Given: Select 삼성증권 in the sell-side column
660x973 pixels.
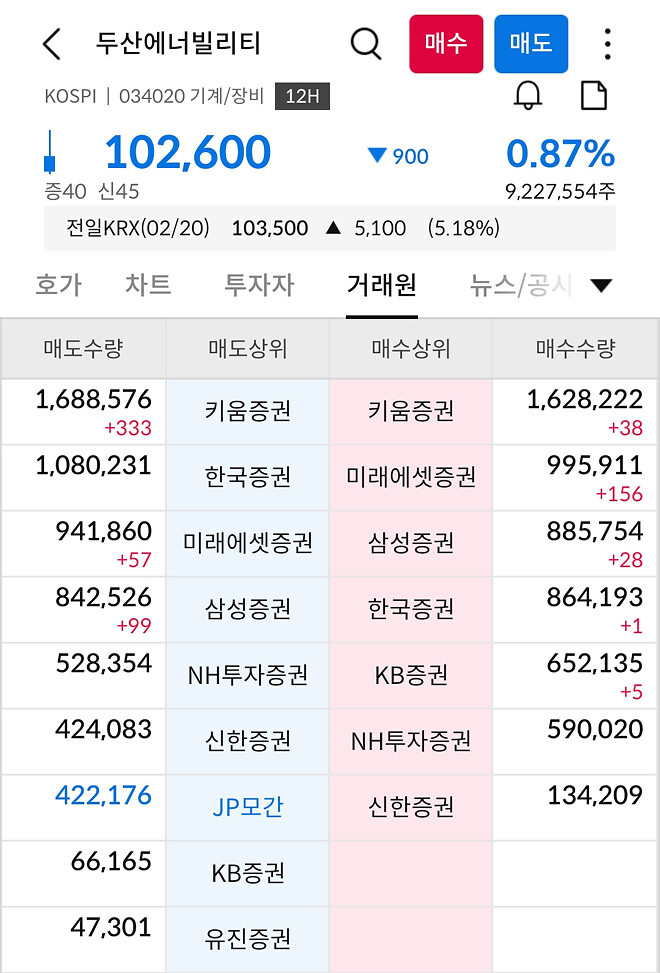Looking at the screenshot, I should (x=248, y=609).
